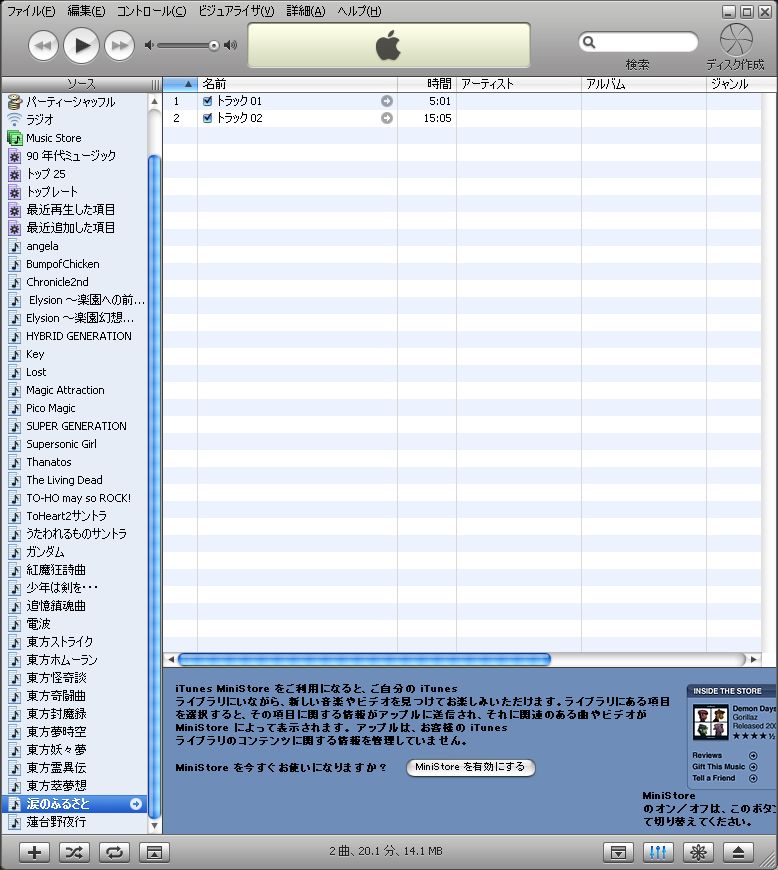
Task: Click the Reviews link in MiniStore
Action: (707, 755)
